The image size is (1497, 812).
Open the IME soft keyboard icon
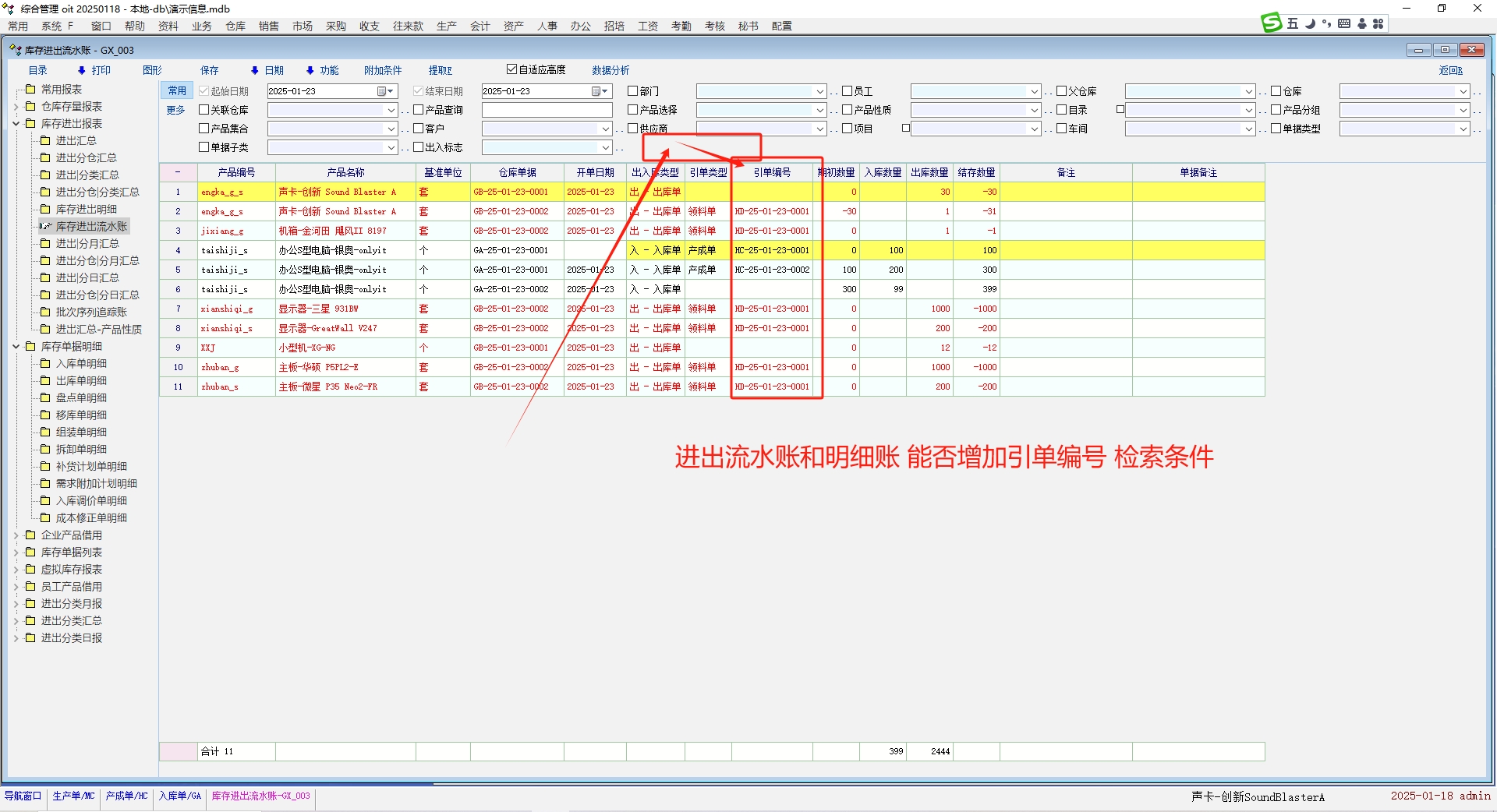click(x=1344, y=24)
